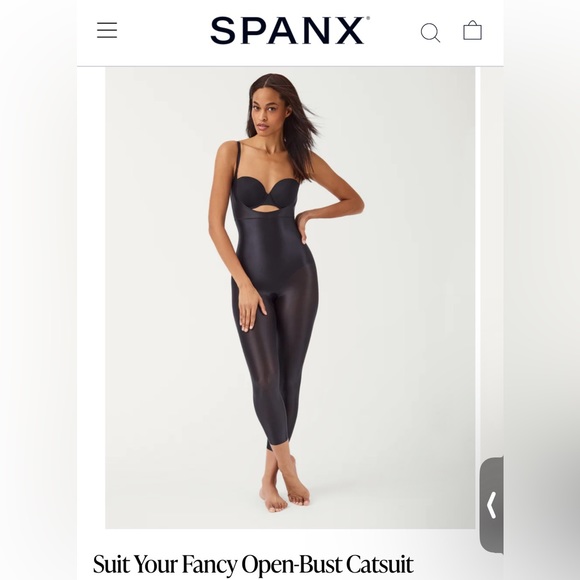Select the magnifier icon beside the bag
Viewport: 580px width, 580px height.
(430, 33)
